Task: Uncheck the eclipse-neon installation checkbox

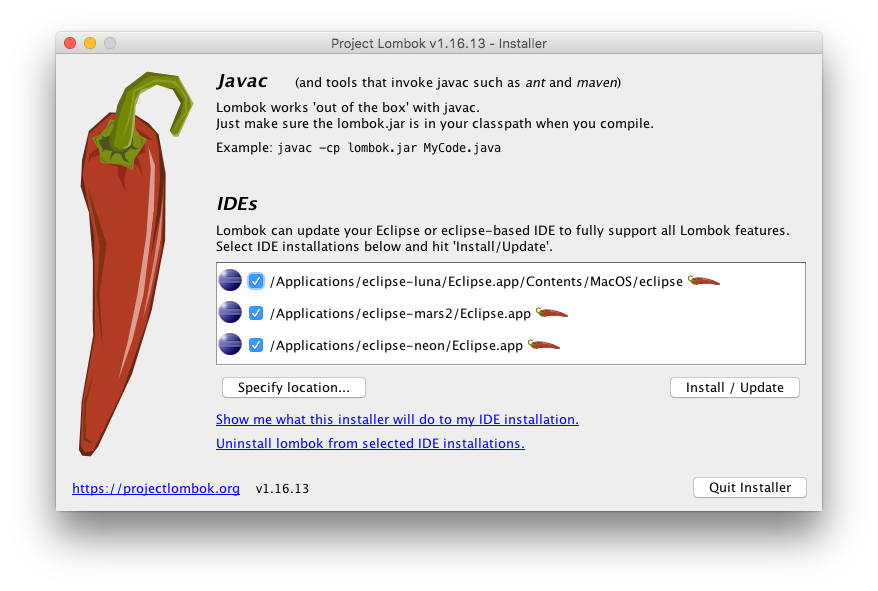Action: click(256, 343)
